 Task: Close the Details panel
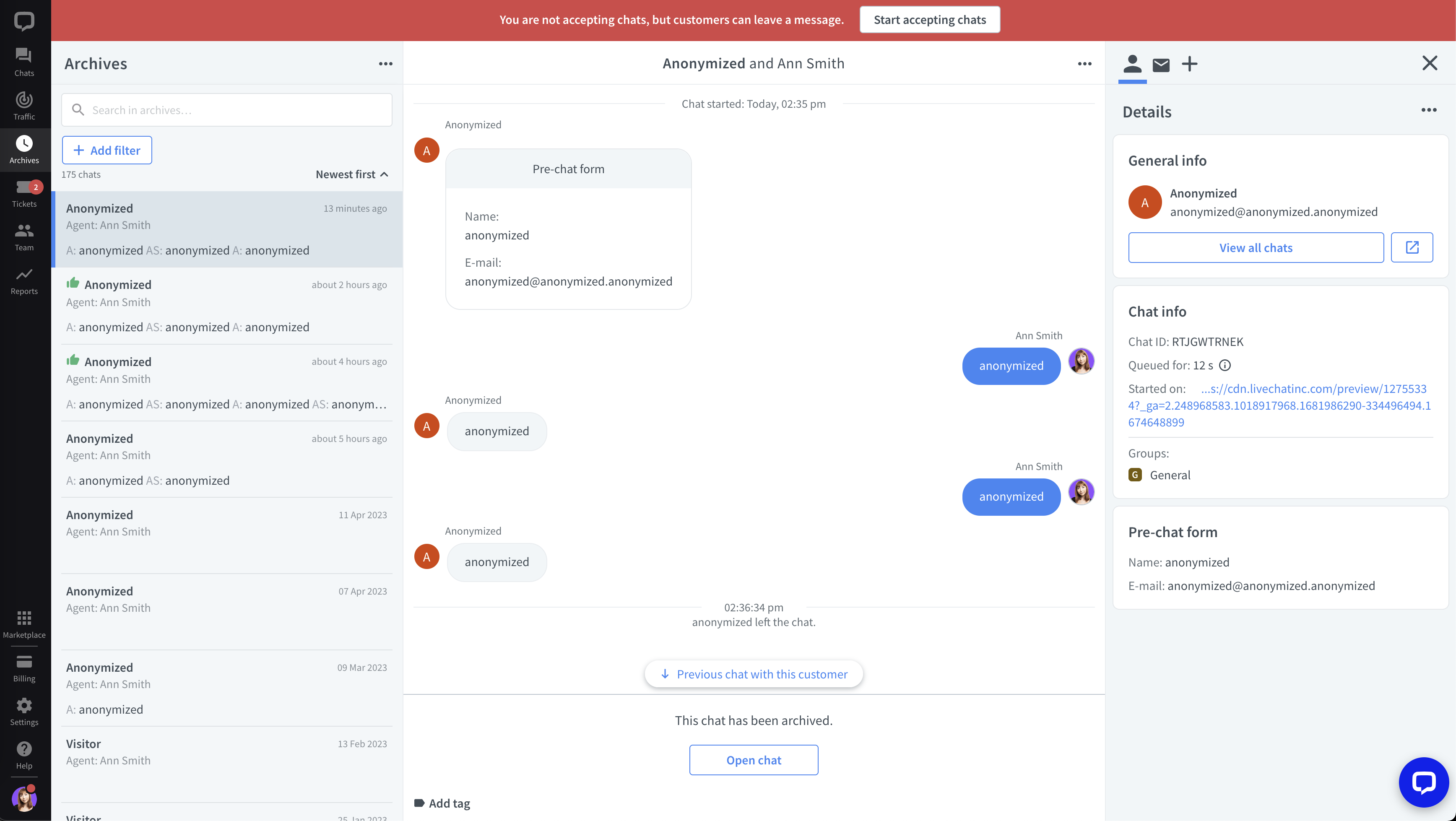pos(1430,63)
